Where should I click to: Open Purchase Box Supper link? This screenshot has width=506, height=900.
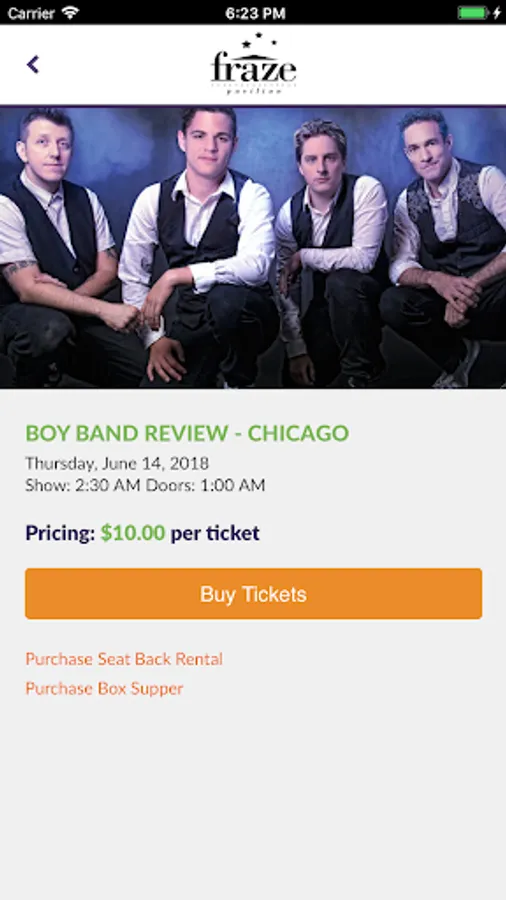click(x=104, y=688)
